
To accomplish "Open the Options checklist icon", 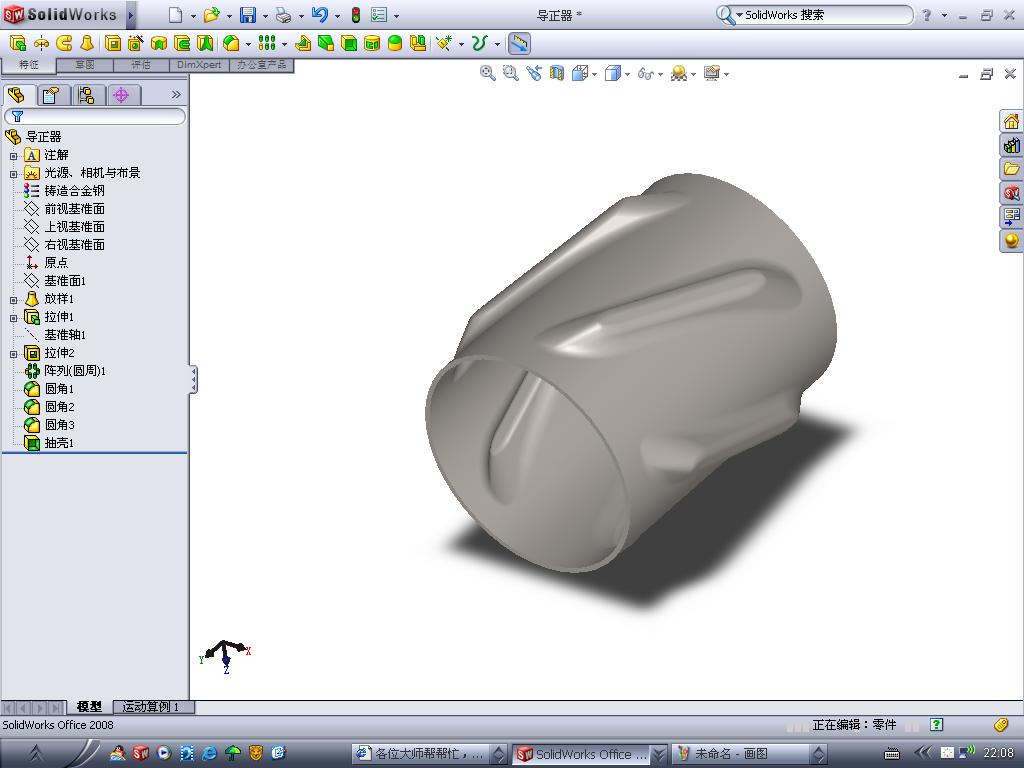I will coord(379,15).
